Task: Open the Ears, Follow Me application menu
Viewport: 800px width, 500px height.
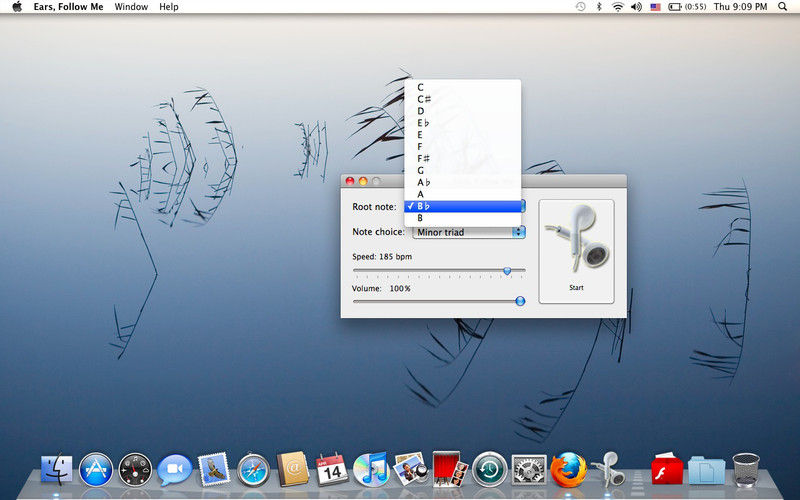Action: [68, 7]
